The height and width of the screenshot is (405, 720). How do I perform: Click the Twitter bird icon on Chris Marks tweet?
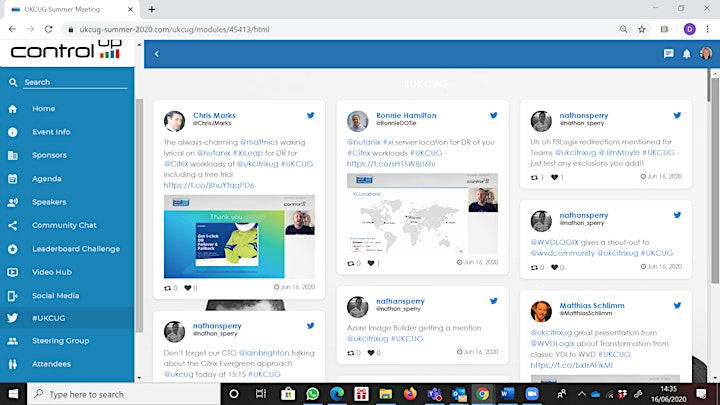[311, 115]
